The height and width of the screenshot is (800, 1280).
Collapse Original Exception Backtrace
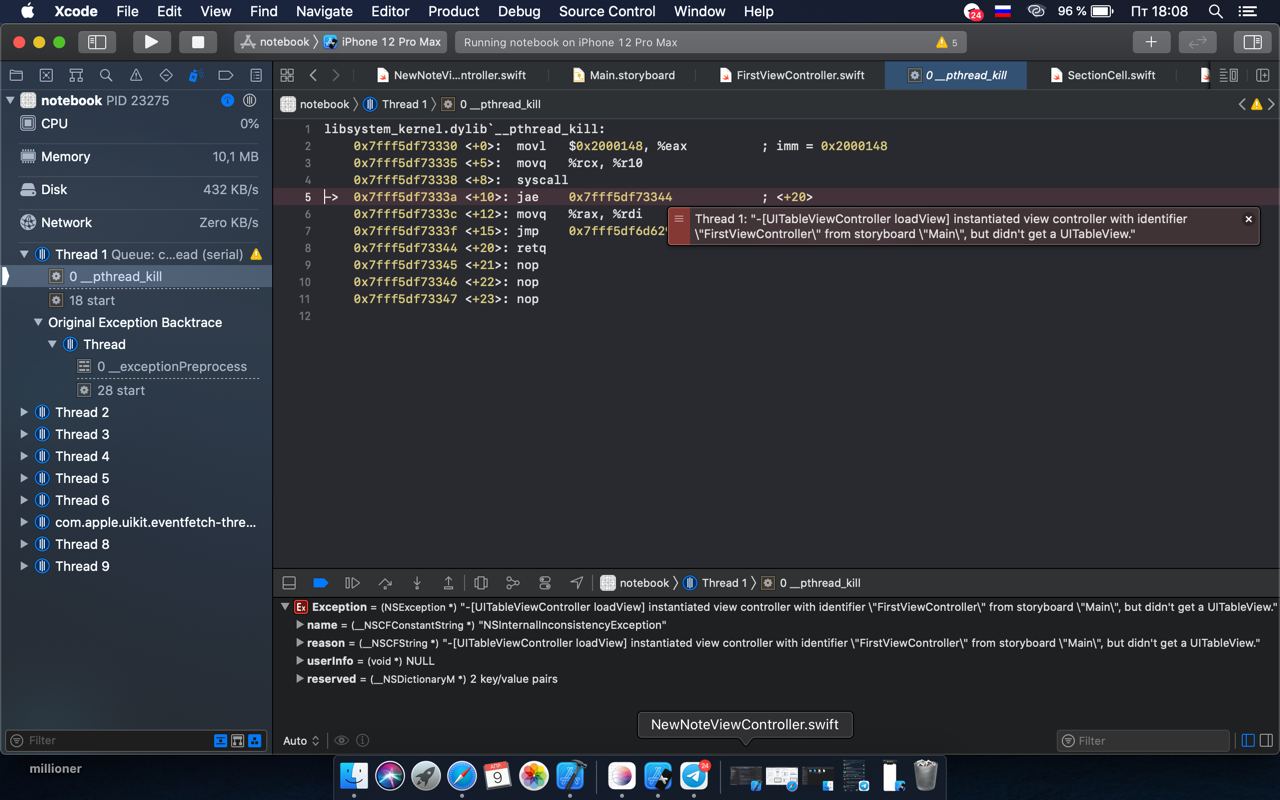(x=38, y=322)
